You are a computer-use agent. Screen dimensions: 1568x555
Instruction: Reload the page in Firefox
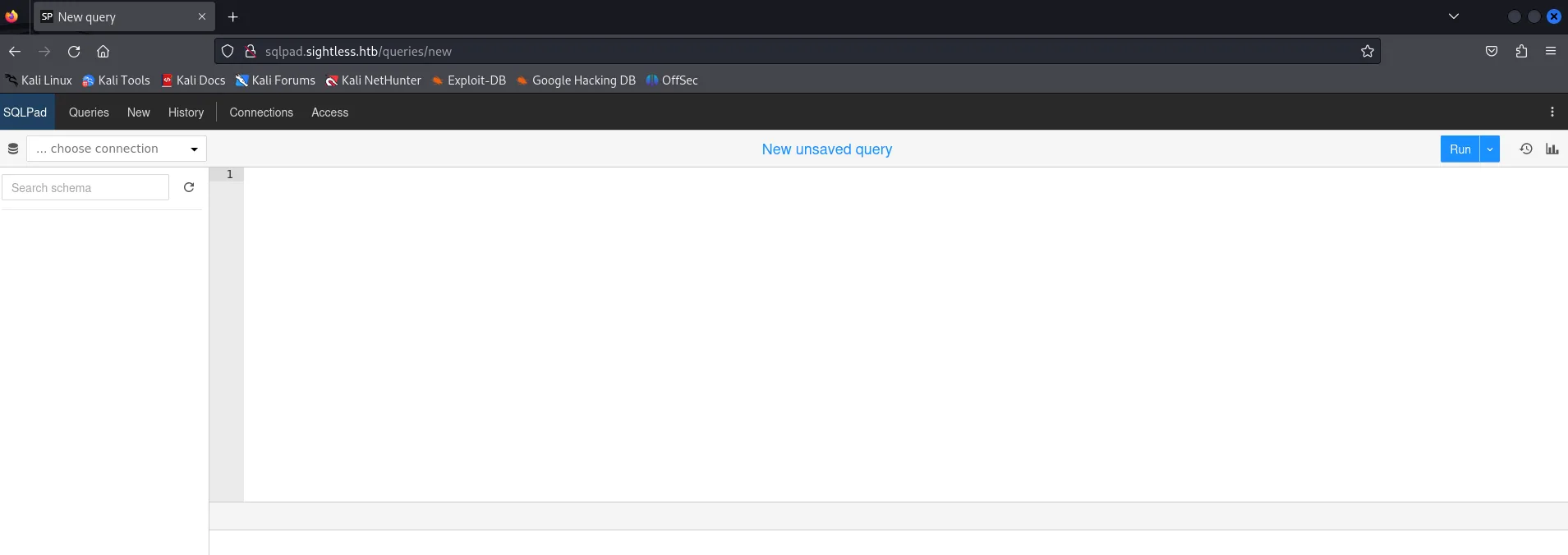pos(74,51)
